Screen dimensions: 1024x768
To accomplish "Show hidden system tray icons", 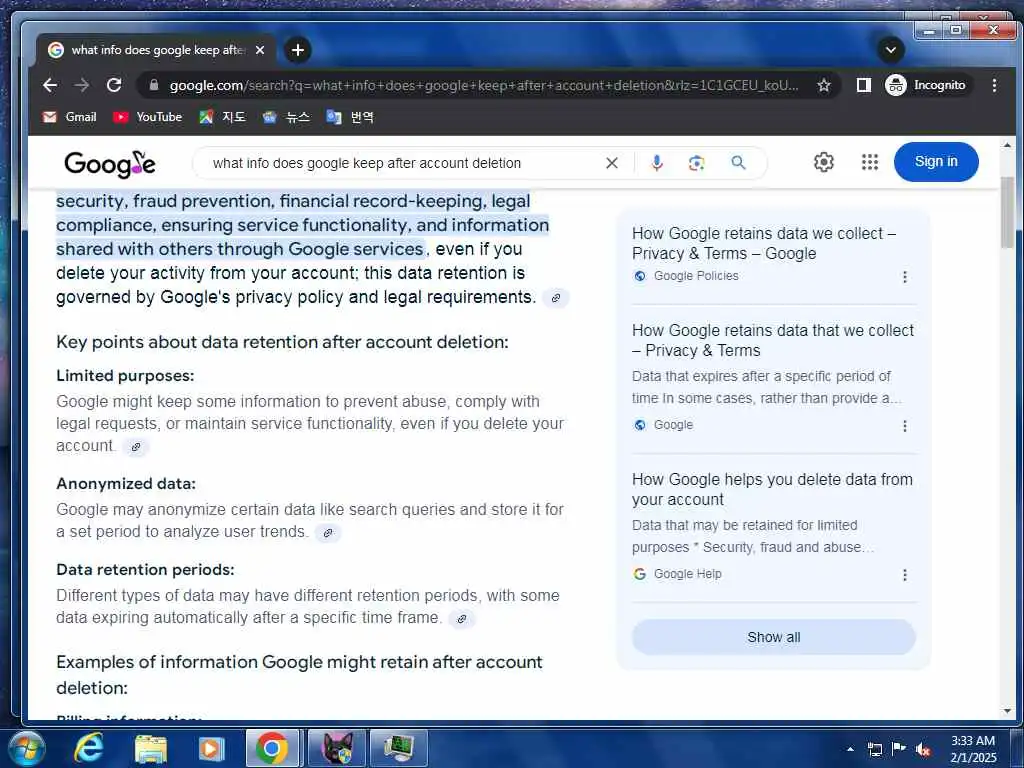I will click(x=850, y=749).
